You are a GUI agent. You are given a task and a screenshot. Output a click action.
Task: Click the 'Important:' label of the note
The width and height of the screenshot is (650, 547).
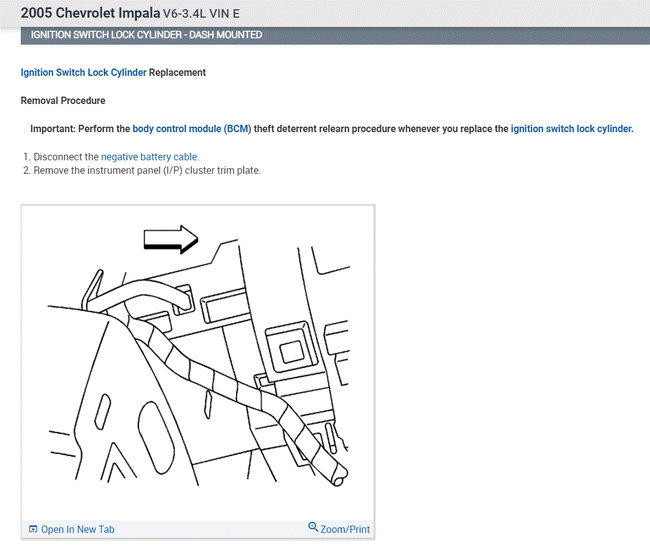(x=53, y=129)
